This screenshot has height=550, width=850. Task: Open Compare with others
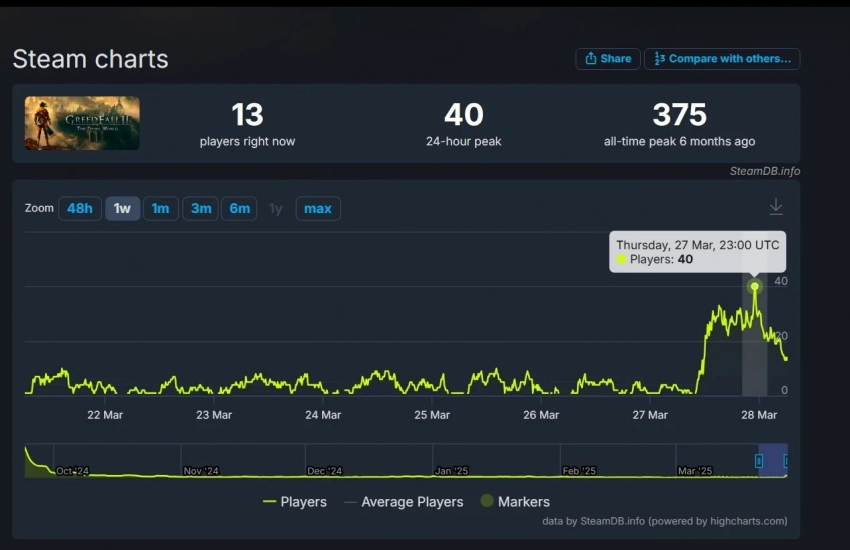click(721, 59)
